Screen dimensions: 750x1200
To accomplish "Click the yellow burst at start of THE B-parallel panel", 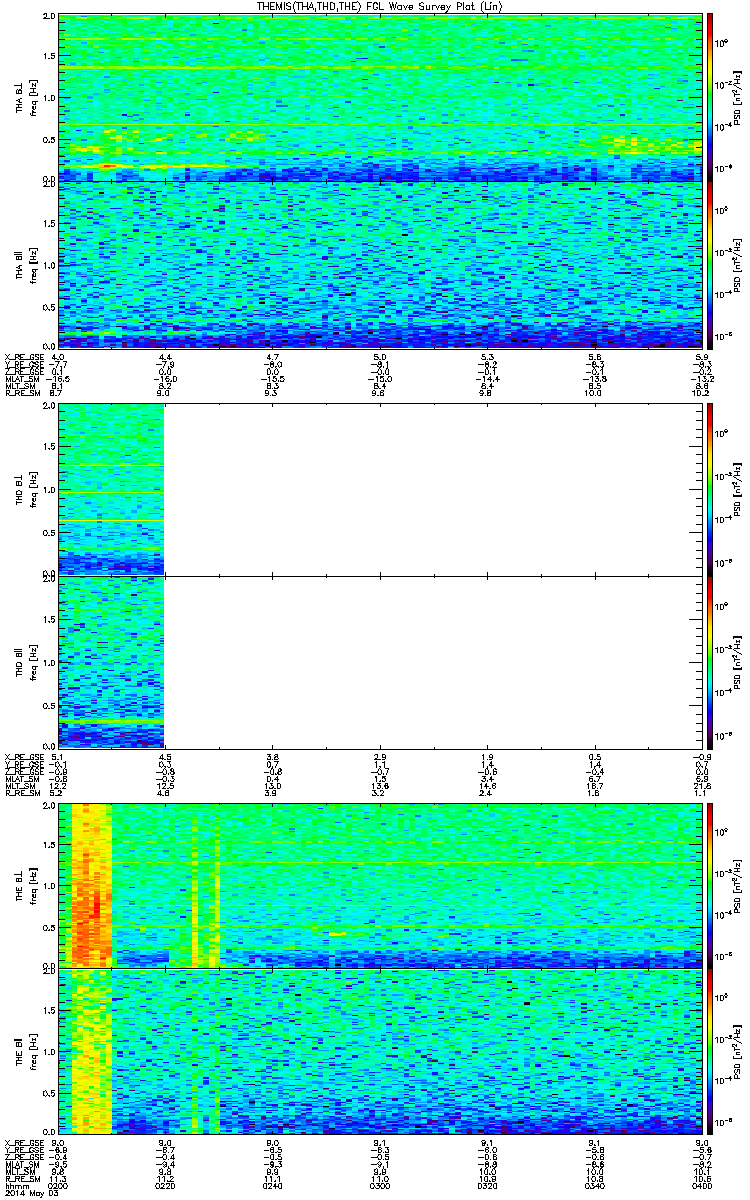I will pos(90,1050).
